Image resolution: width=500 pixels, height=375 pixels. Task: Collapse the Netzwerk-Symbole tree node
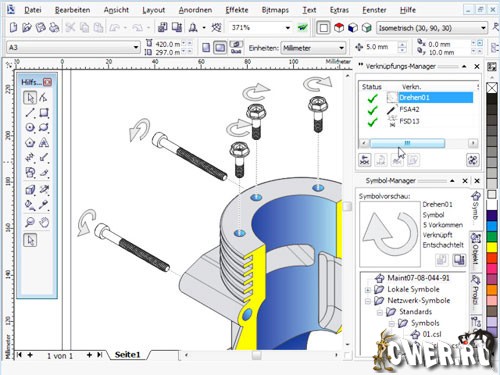(x=368, y=301)
